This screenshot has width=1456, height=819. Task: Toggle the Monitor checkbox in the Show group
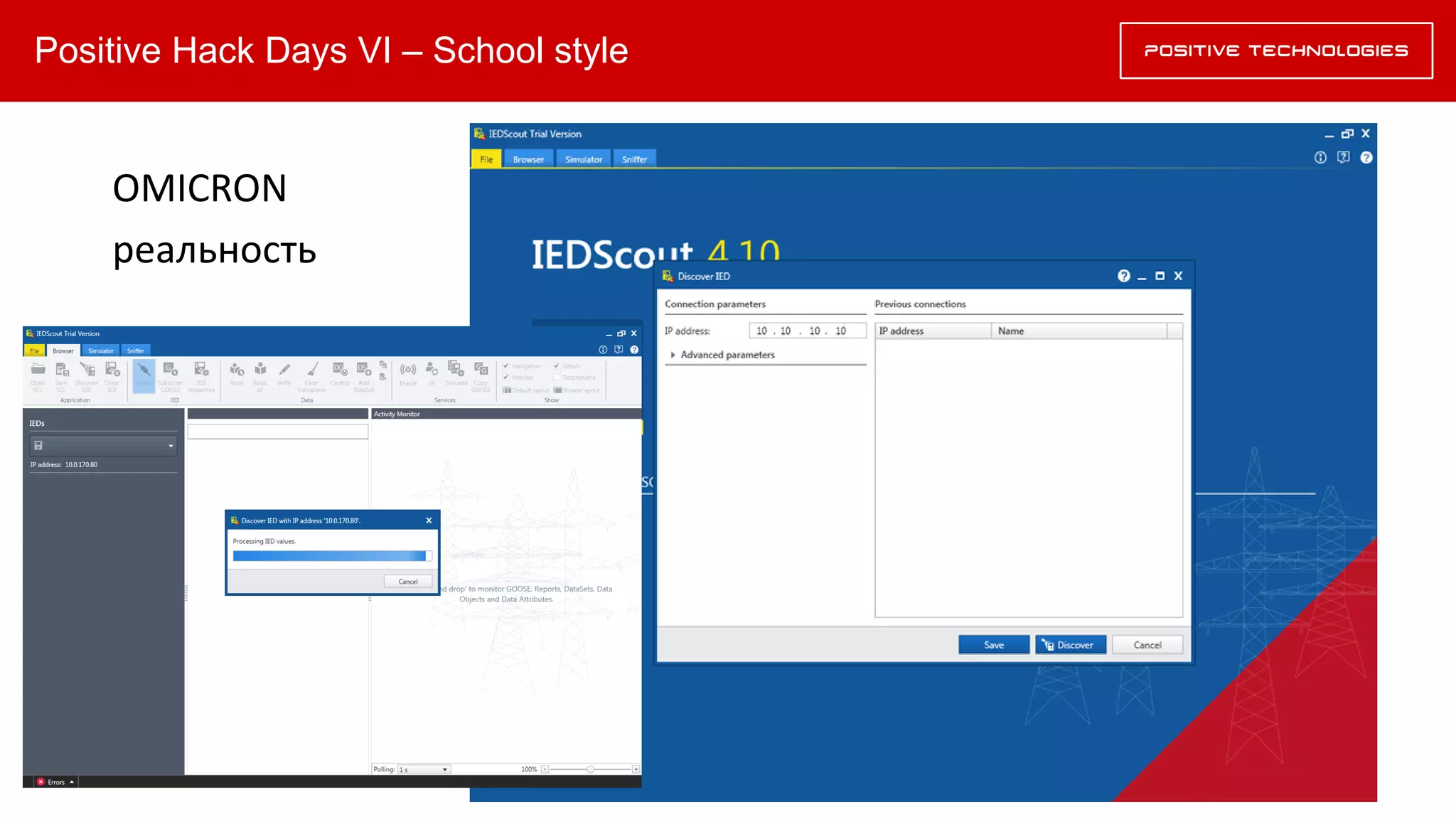506,378
